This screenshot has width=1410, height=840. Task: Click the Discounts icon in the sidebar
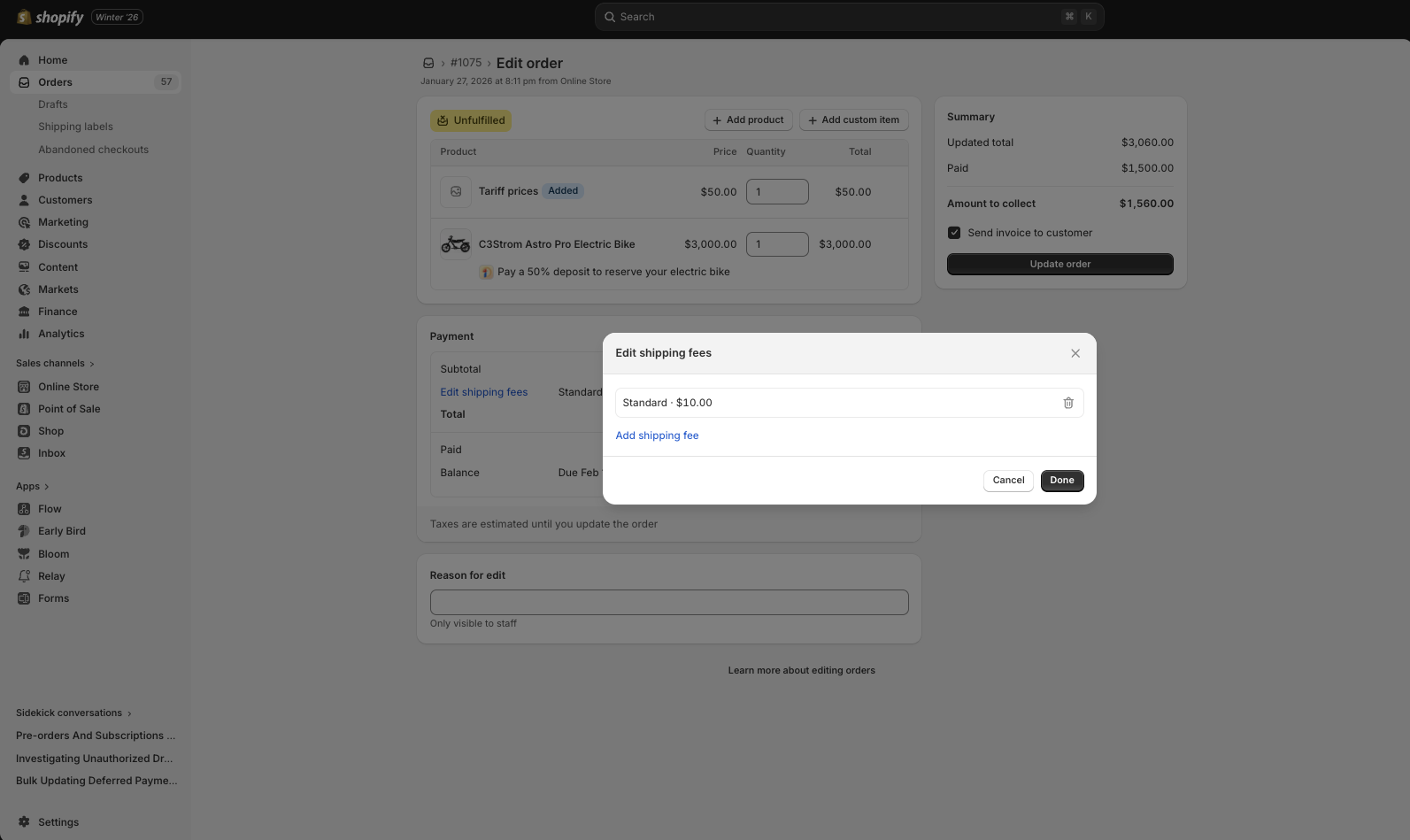click(x=24, y=244)
